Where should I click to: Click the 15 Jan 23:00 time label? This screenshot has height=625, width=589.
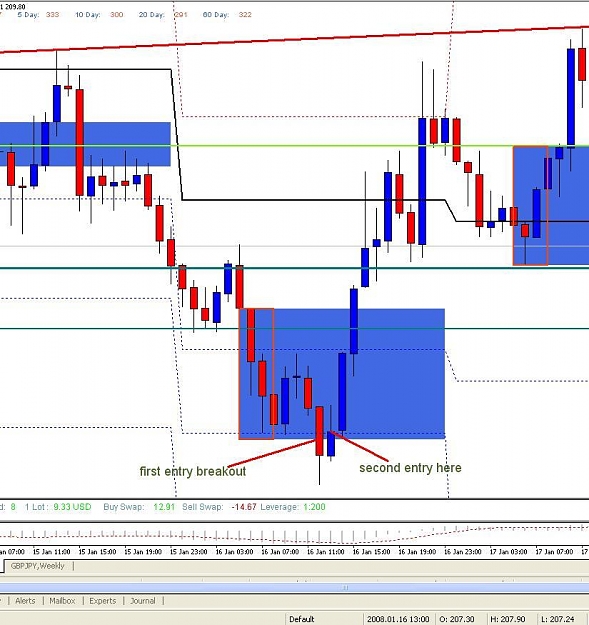188,552
